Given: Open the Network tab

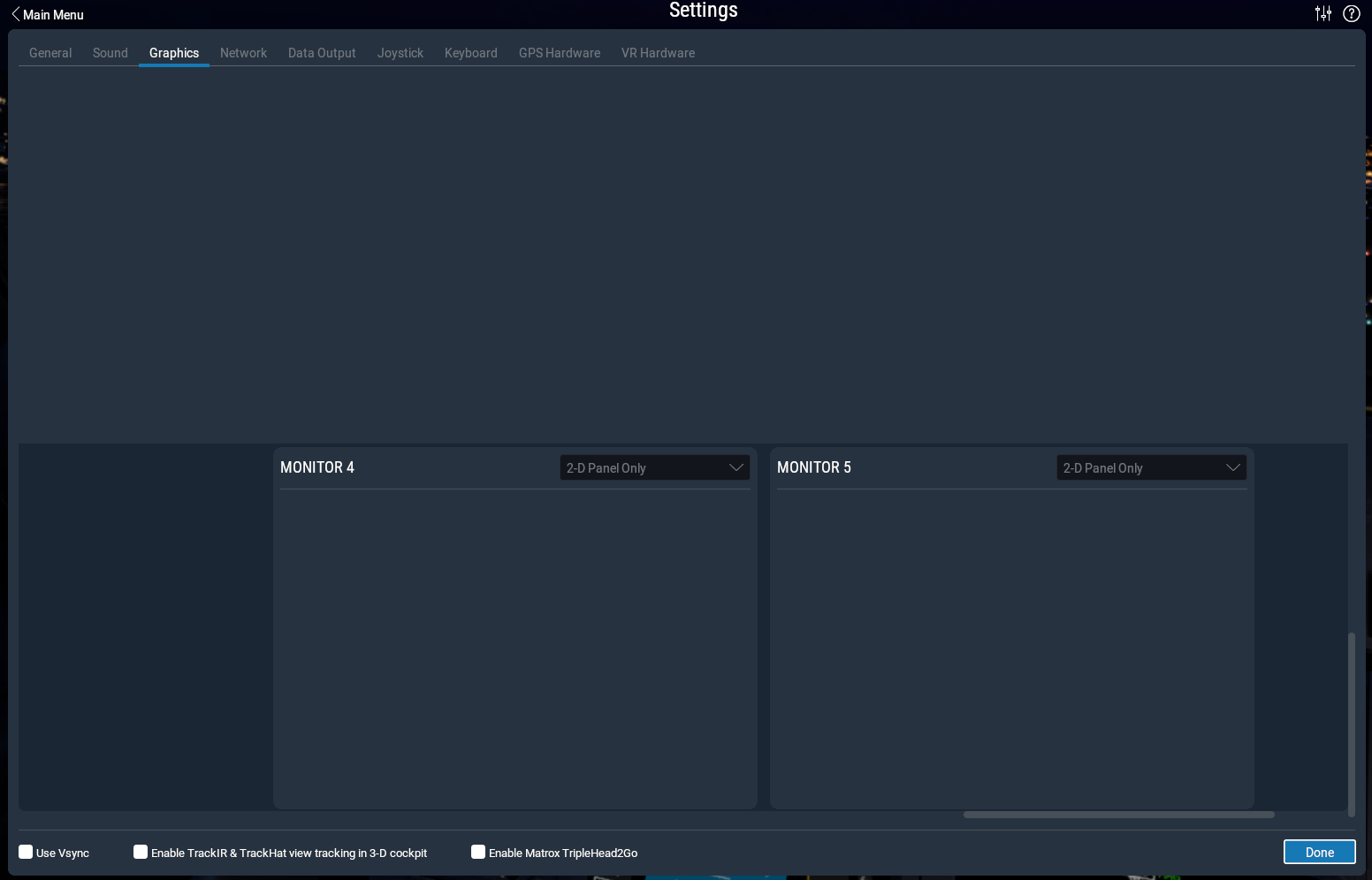Looking at the screenshot, I should tap(243, 53).
